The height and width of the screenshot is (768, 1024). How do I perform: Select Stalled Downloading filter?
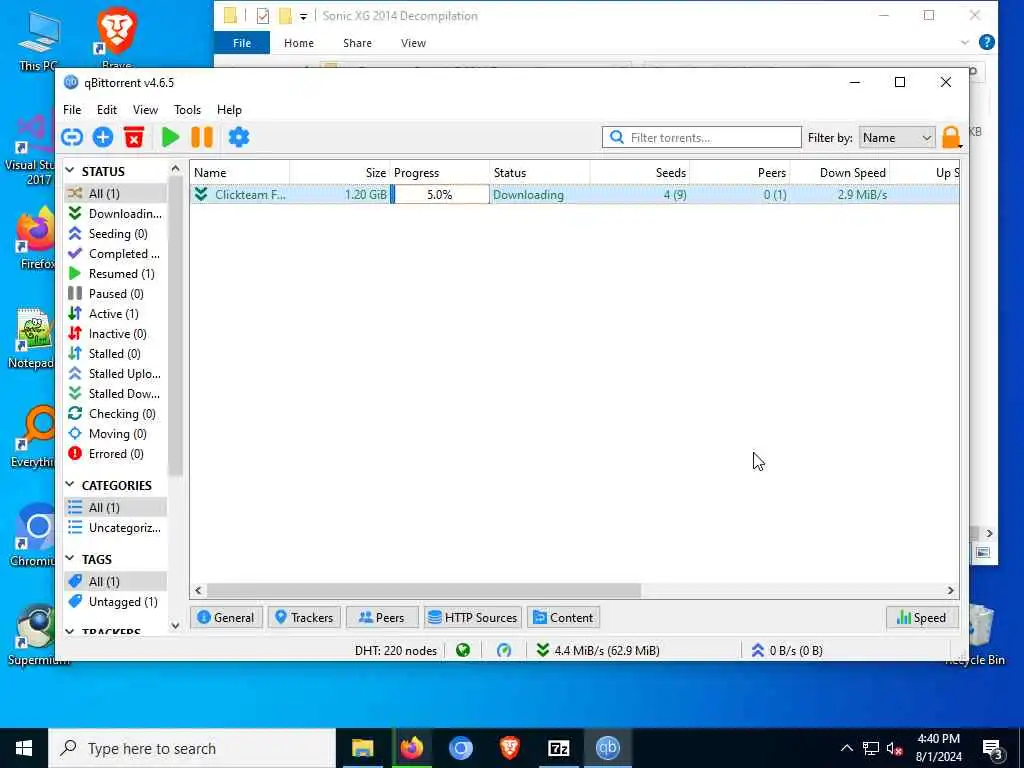point(116,394)
